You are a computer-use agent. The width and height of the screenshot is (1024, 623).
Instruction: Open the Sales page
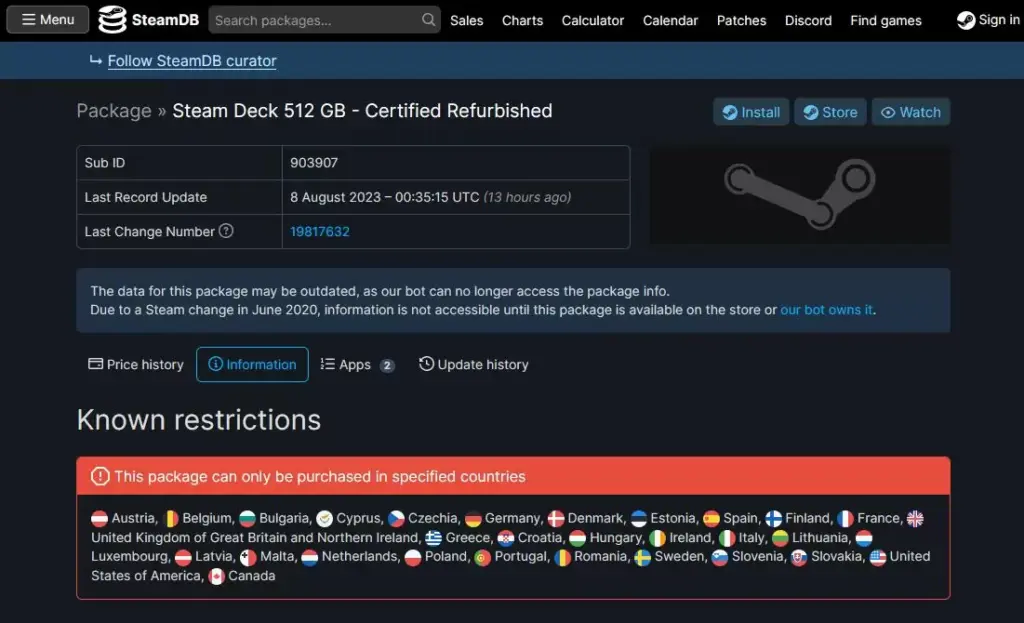[x=466, y=20]
